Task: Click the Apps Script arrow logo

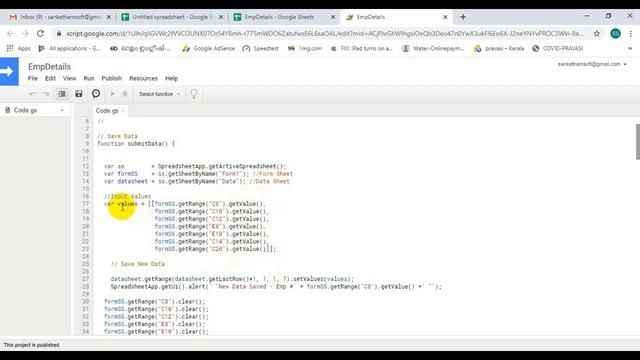Action: click(9, 71)
